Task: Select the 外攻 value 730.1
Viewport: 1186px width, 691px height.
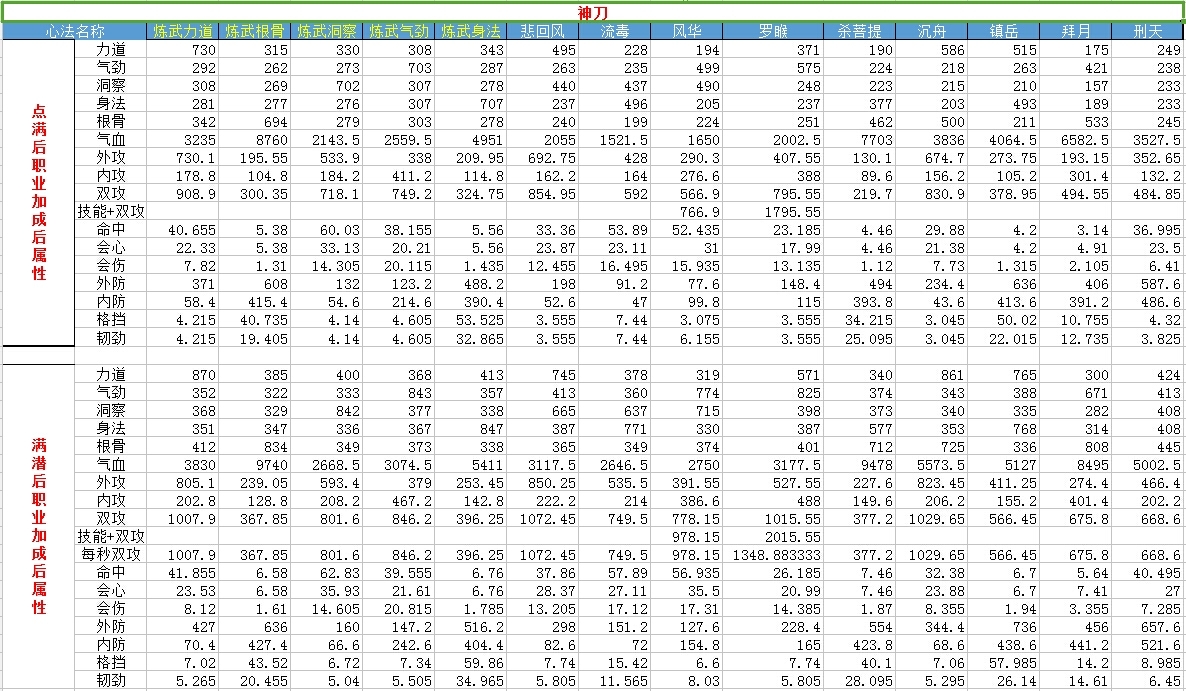Action: tap(182, 158)
